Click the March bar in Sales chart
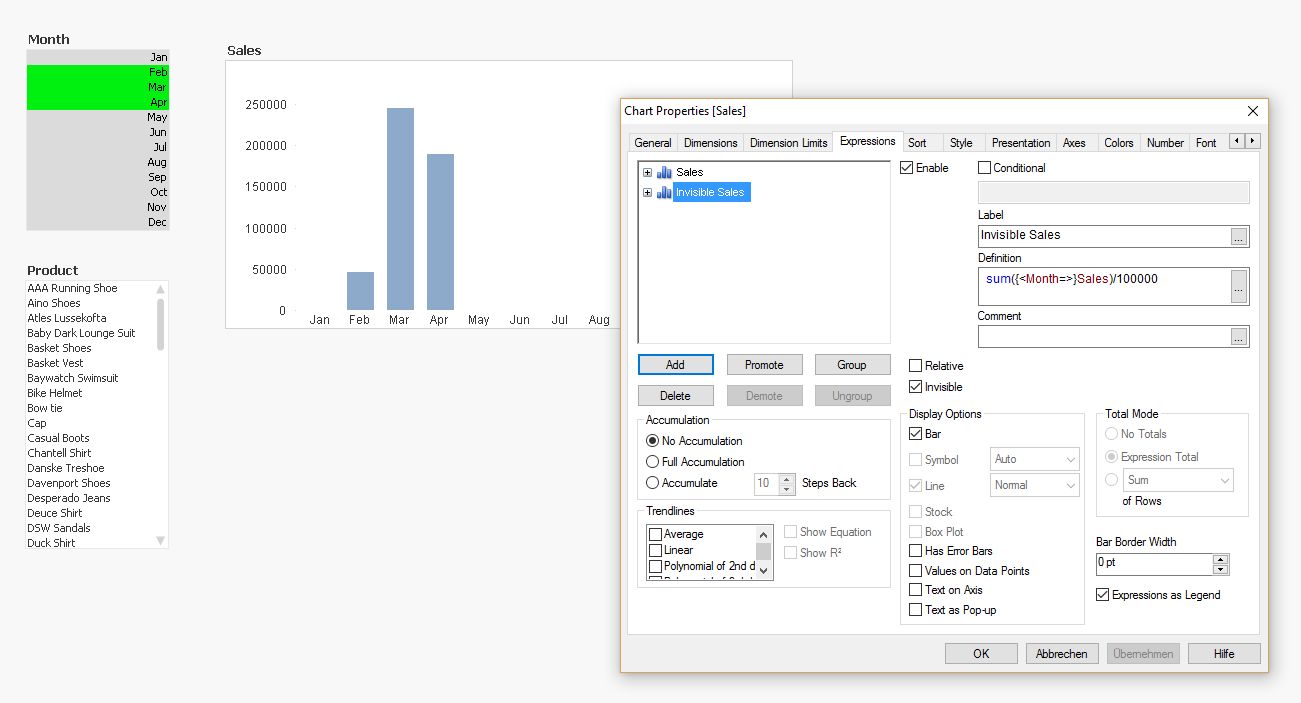 (400, 209)
